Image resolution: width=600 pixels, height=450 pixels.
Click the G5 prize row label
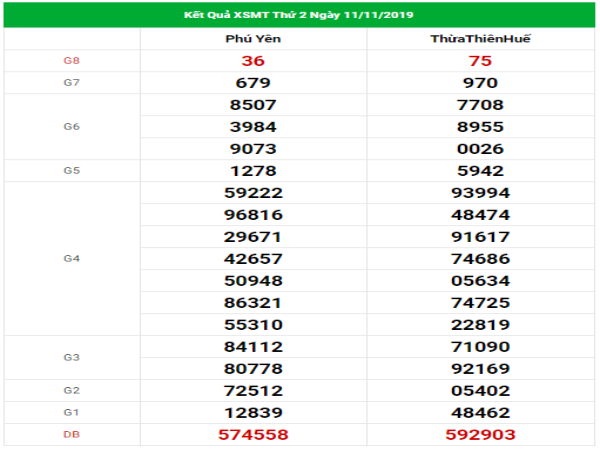71,170
